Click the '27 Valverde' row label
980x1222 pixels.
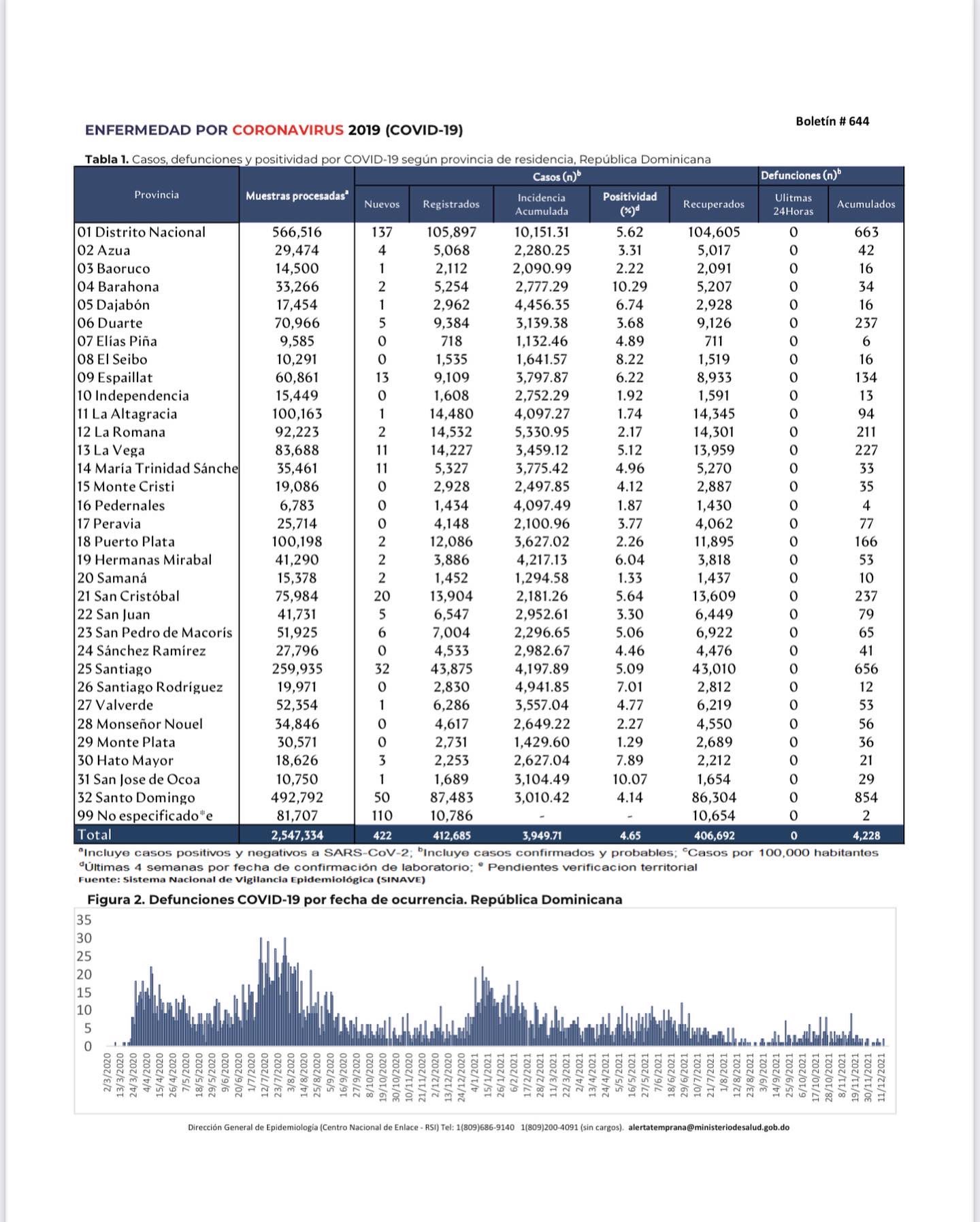[x=115, y=705]
